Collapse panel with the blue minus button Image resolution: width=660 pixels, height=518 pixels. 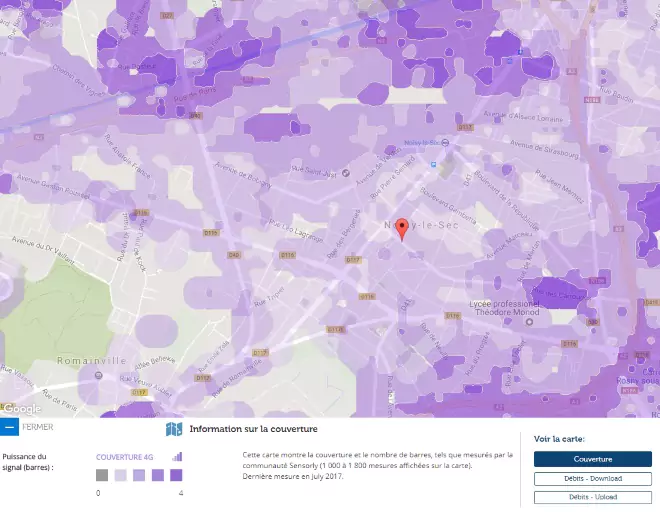[x=9, y=427]
